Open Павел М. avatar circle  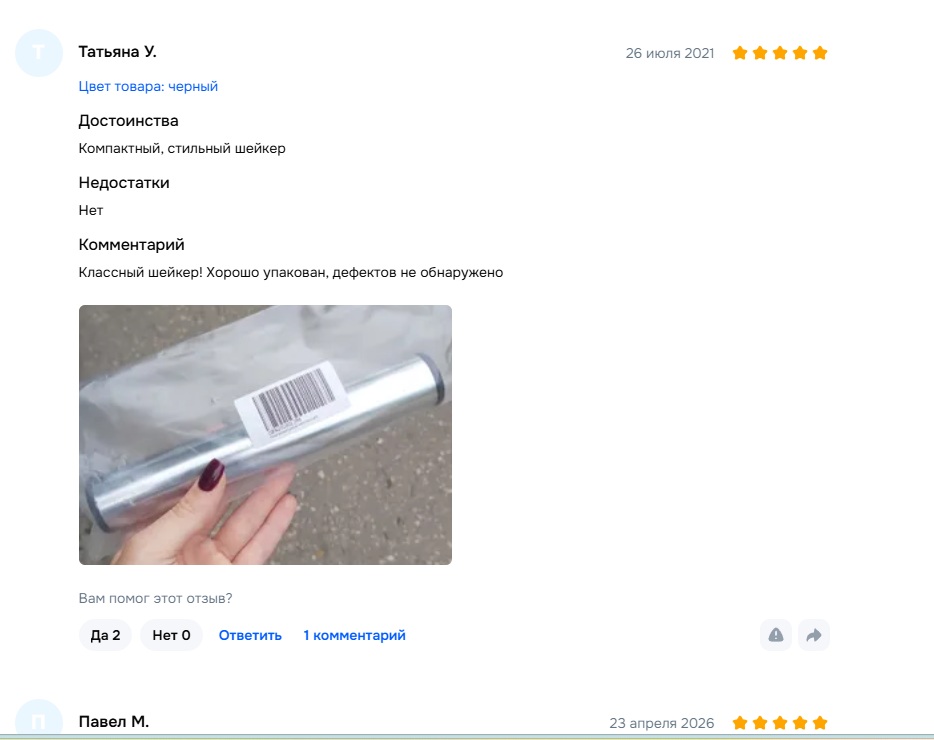point(39,719)
